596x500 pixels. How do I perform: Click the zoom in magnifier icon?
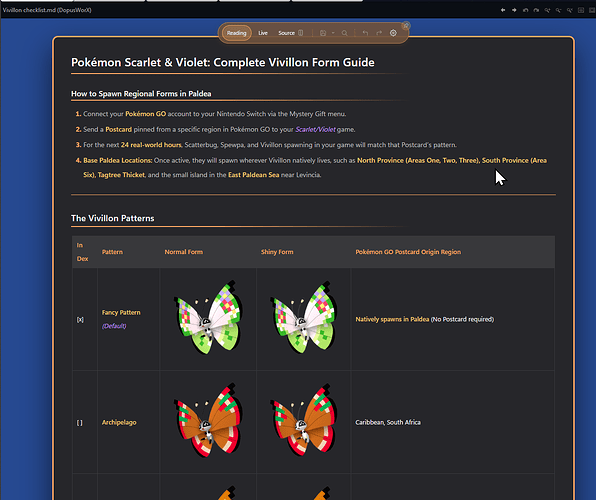(x=547, y=10)
